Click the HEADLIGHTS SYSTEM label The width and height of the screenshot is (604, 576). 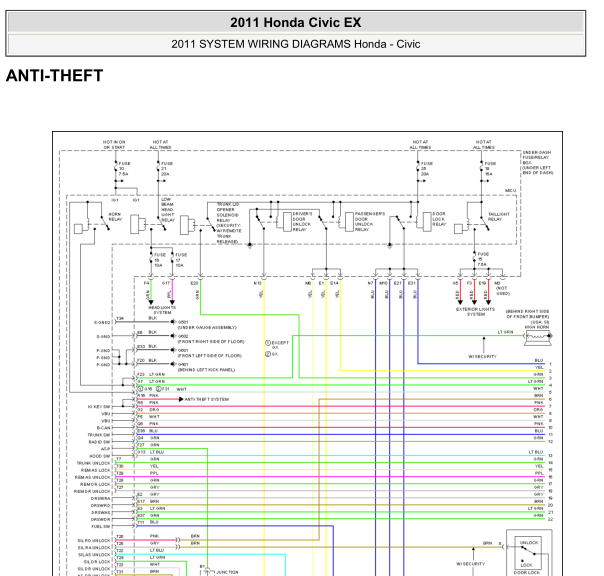(162, 310)
